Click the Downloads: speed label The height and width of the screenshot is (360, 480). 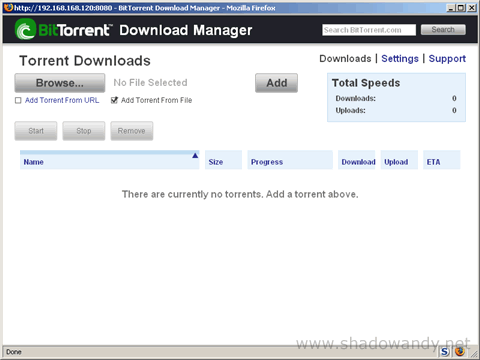[x=355, y=98]
